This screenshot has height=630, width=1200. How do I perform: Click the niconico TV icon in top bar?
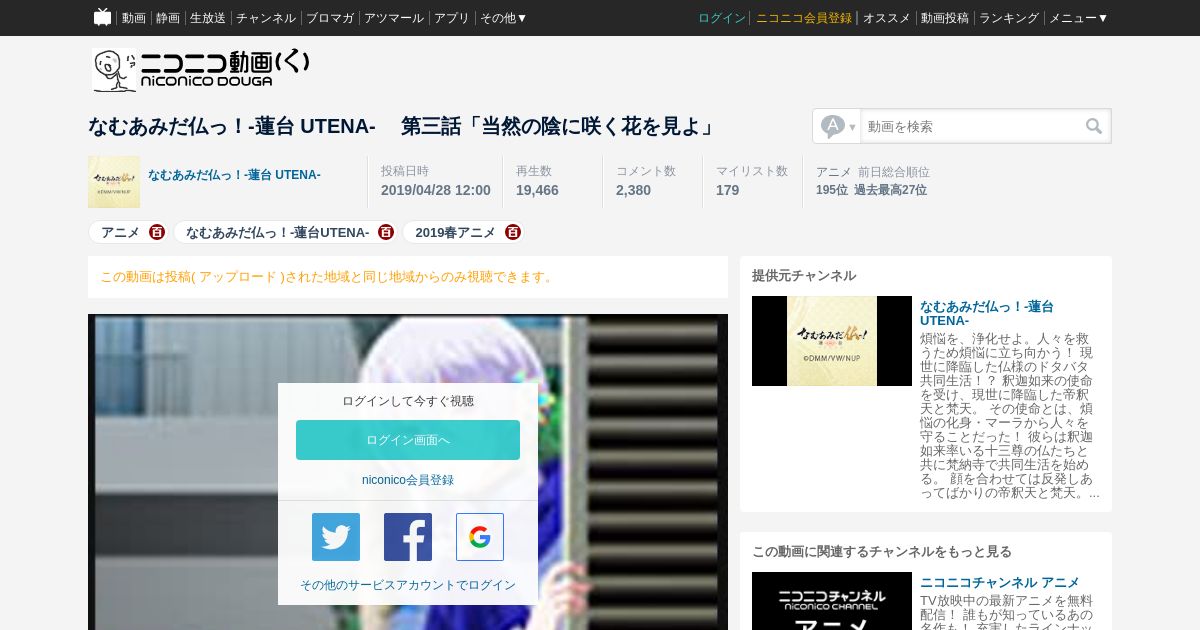[102, 17]
